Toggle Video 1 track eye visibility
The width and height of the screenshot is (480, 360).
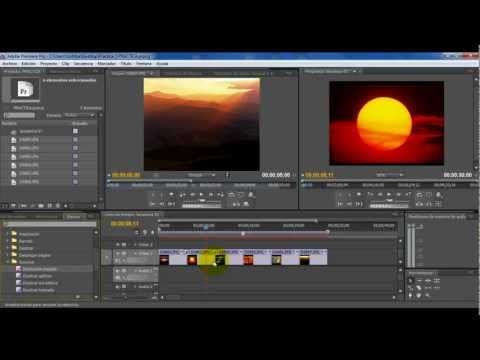tap(117, 254)
